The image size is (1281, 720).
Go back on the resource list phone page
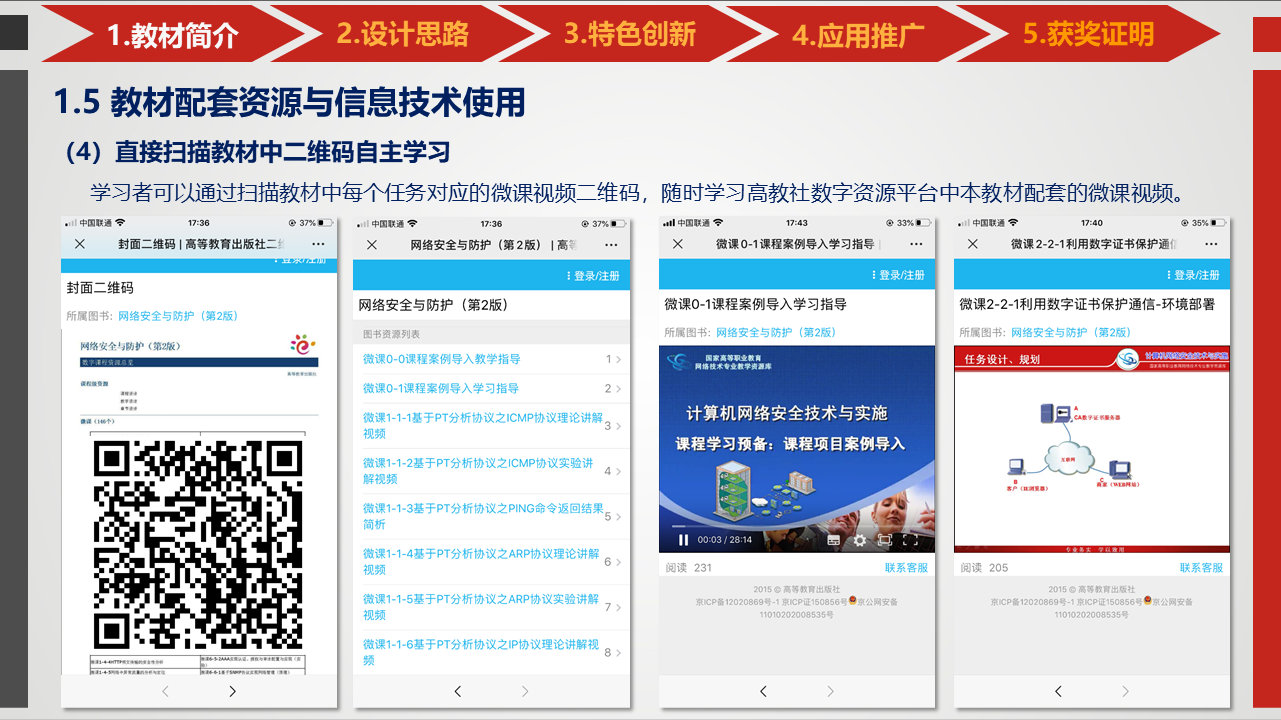coord(458,691)
